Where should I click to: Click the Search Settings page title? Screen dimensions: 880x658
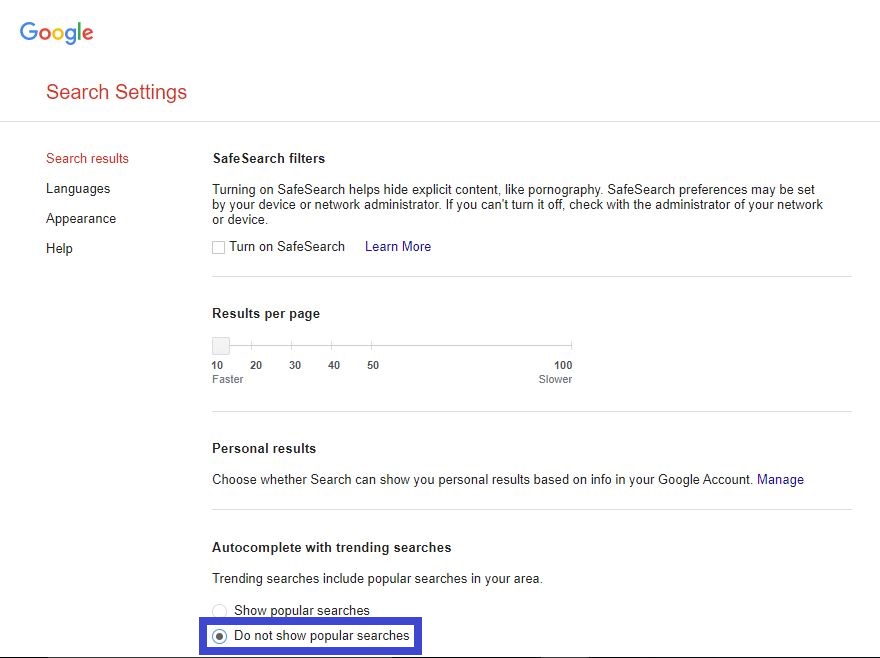116,92
